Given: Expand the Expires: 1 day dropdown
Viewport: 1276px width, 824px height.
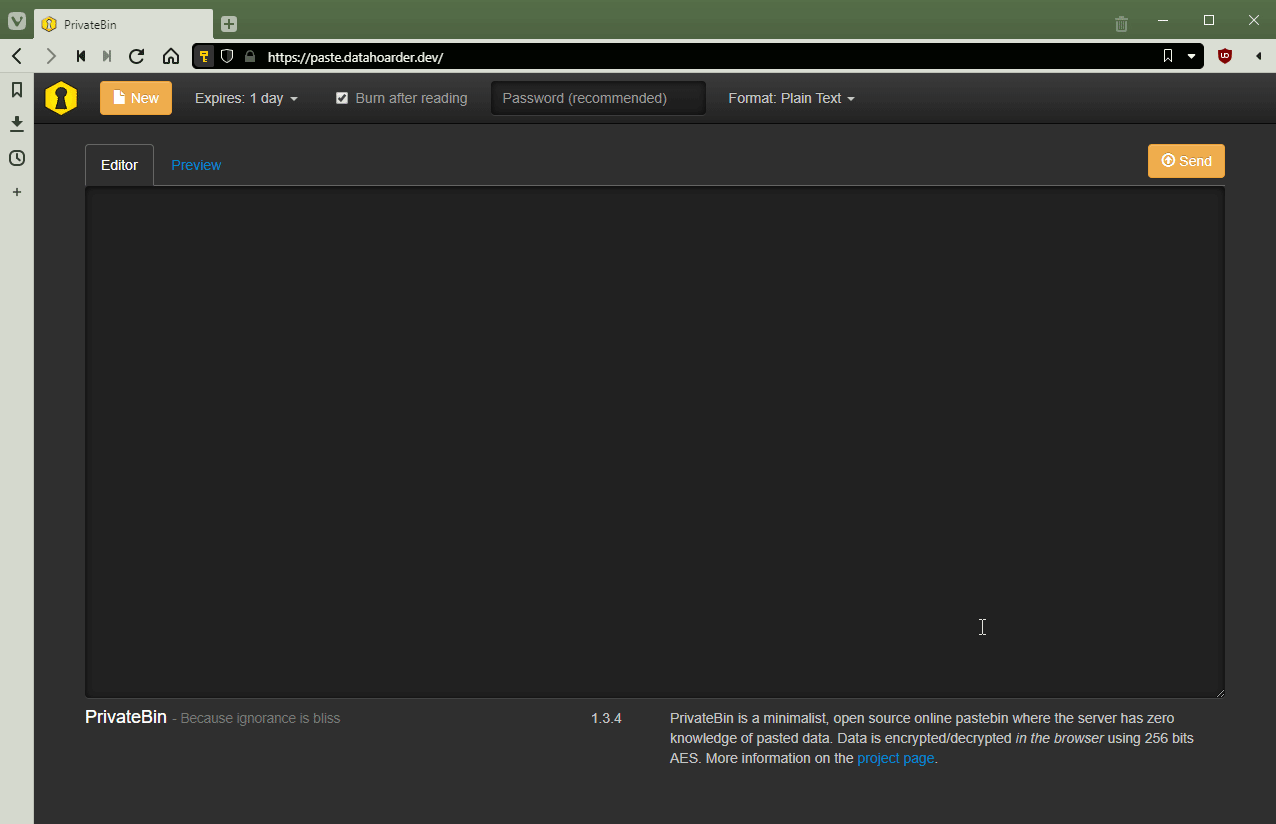Looking at the screenshot, I should [246, 98].
